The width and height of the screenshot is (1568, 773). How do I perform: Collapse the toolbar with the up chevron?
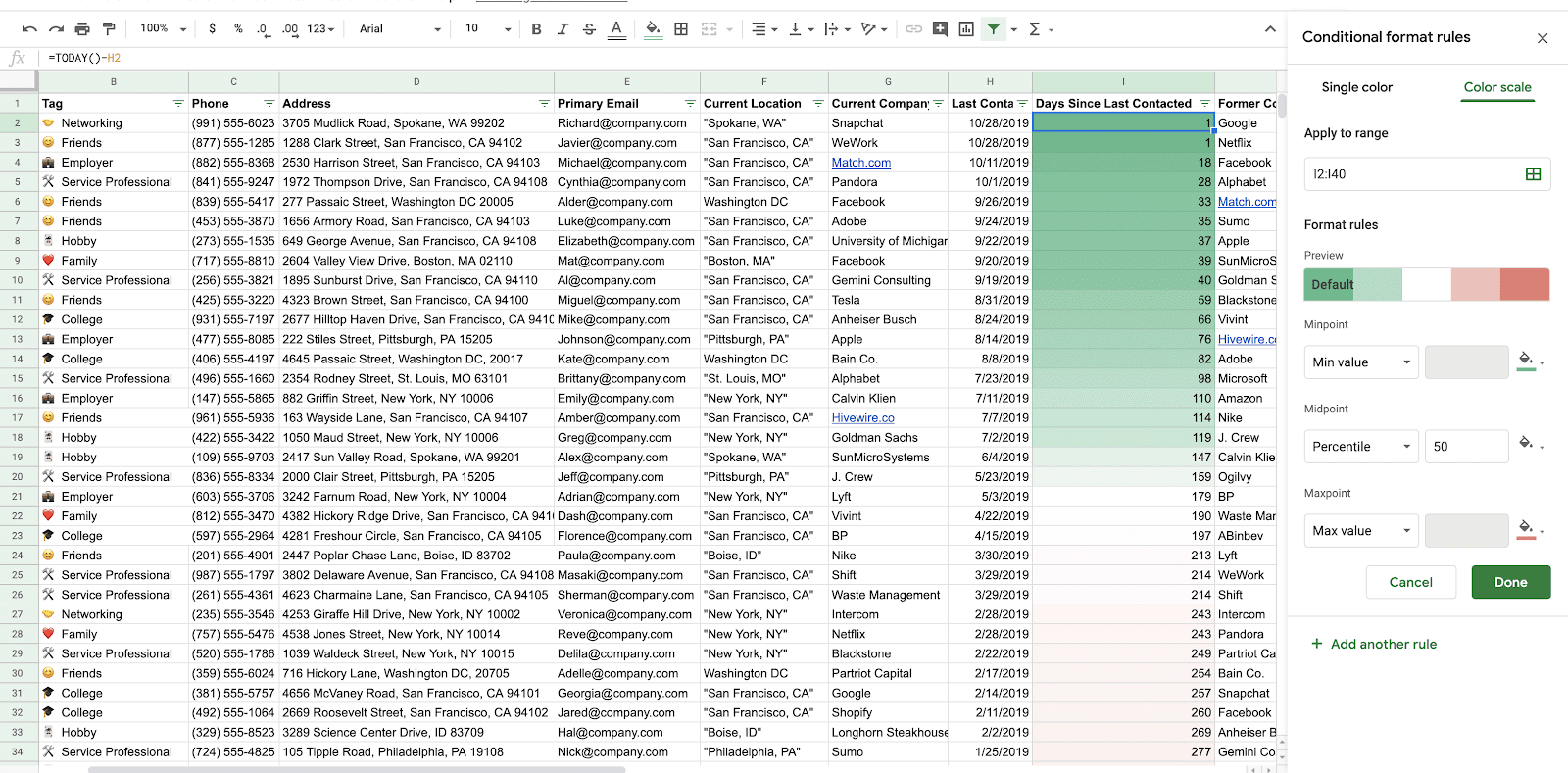tap(1270, 29)
